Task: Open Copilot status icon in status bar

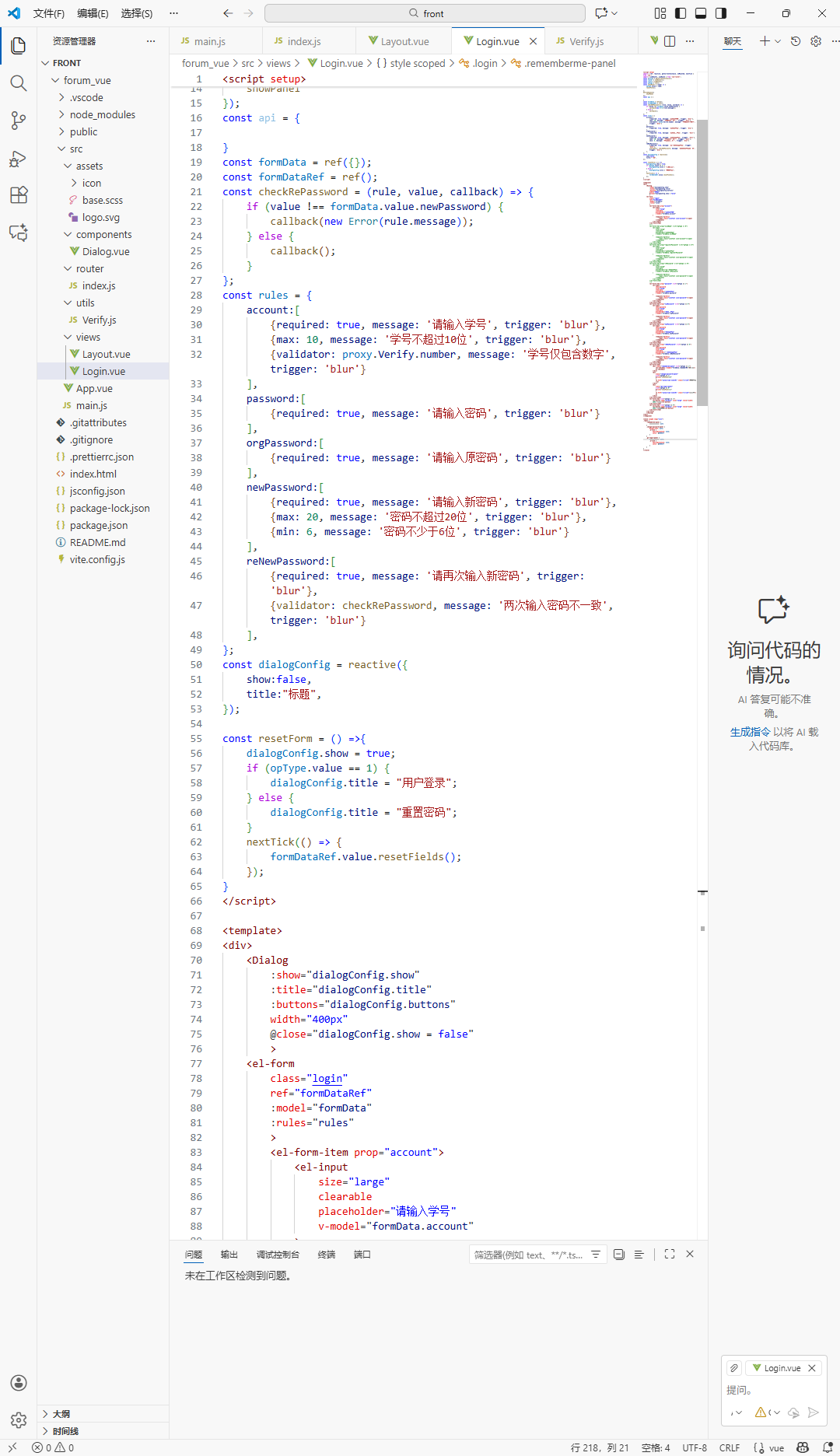Action: tap(803, 1447)
